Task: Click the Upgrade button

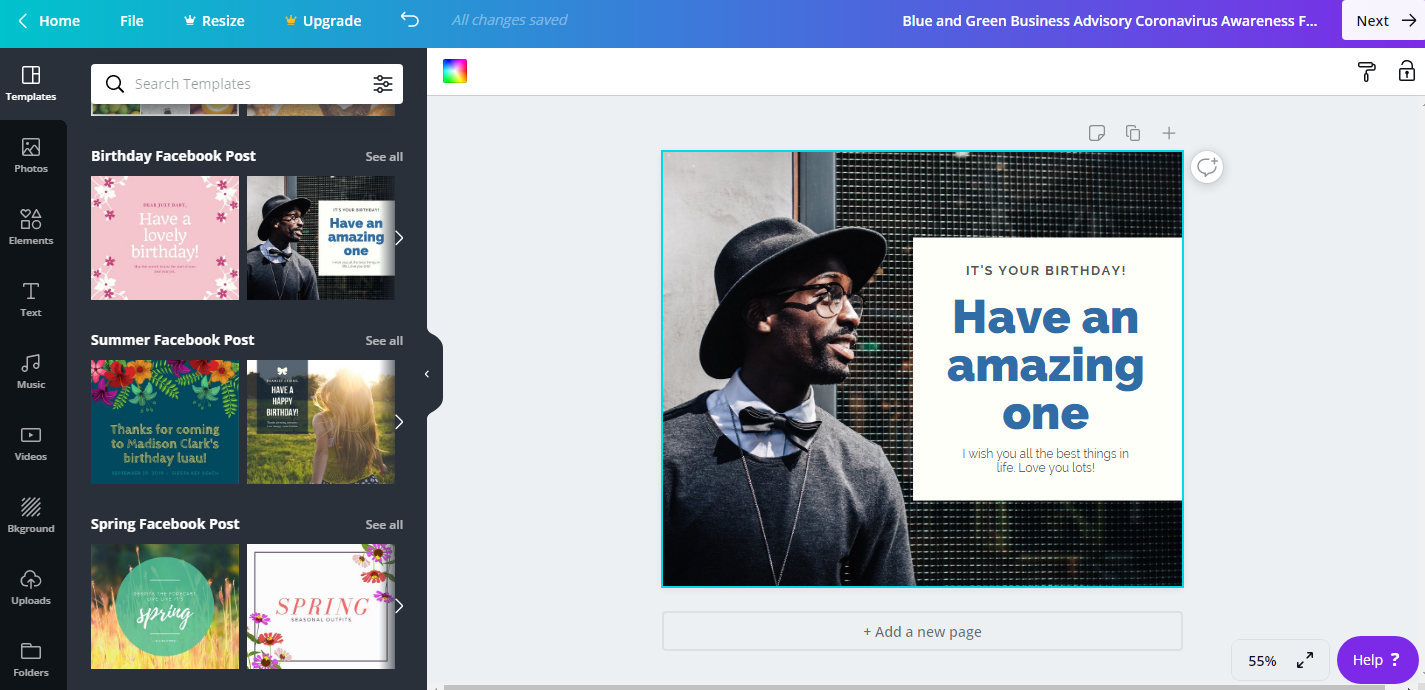Action: pos(323,20)
